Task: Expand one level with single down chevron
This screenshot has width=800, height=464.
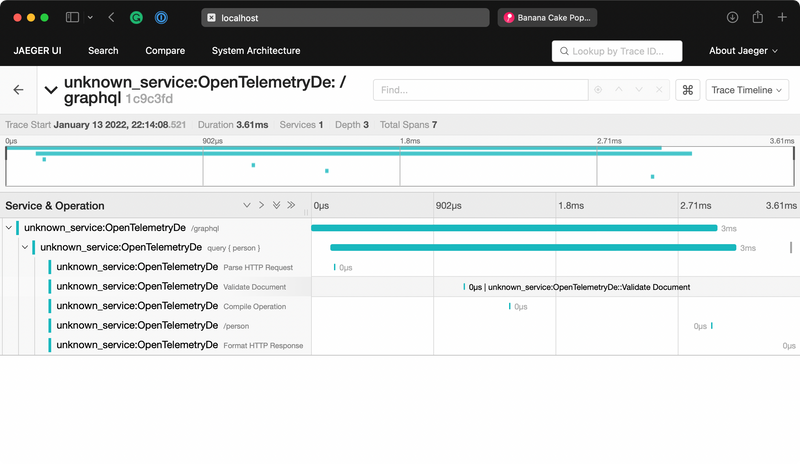Action: click(247, 205)
